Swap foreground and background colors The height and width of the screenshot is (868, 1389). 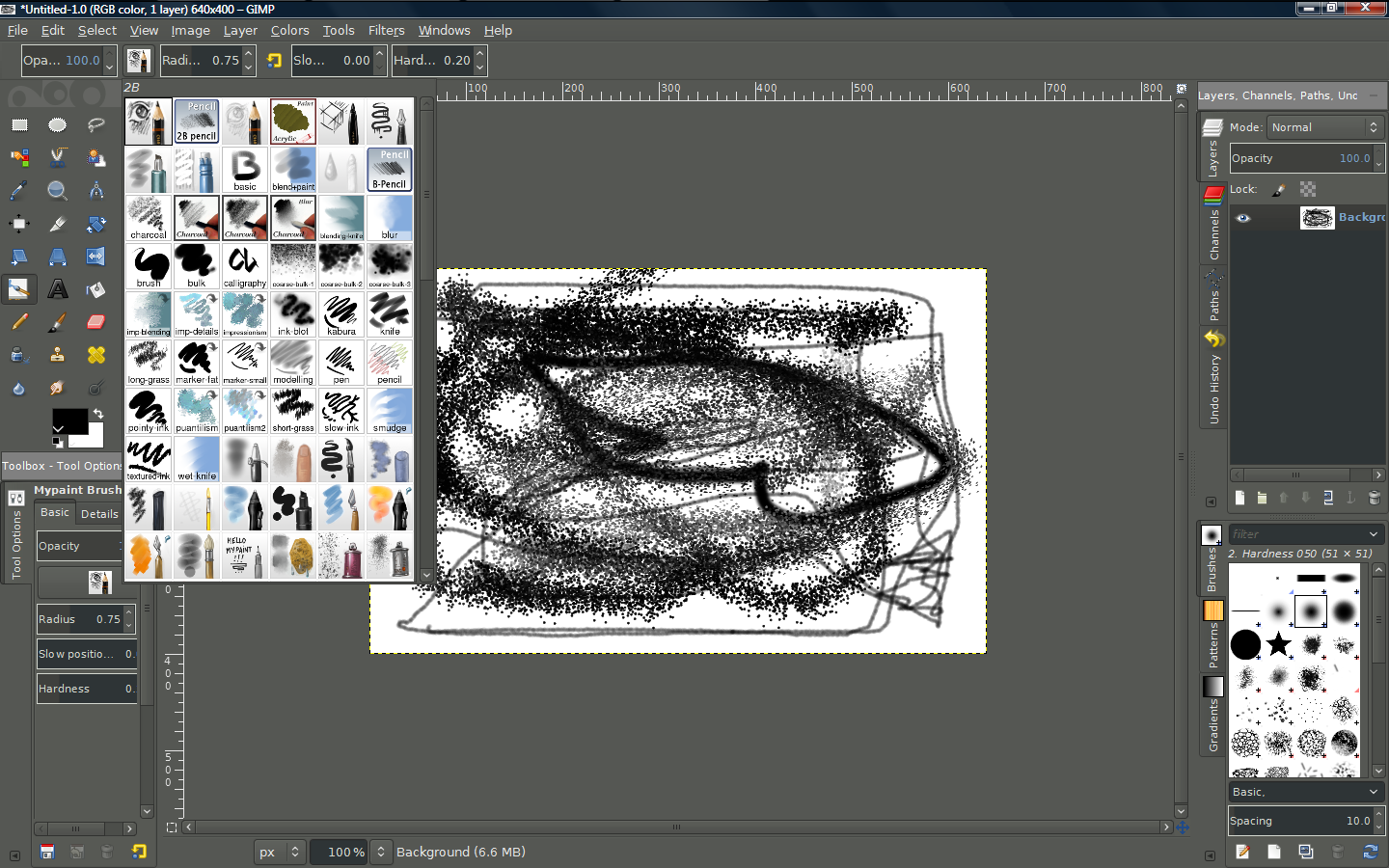tap(98, 414)
